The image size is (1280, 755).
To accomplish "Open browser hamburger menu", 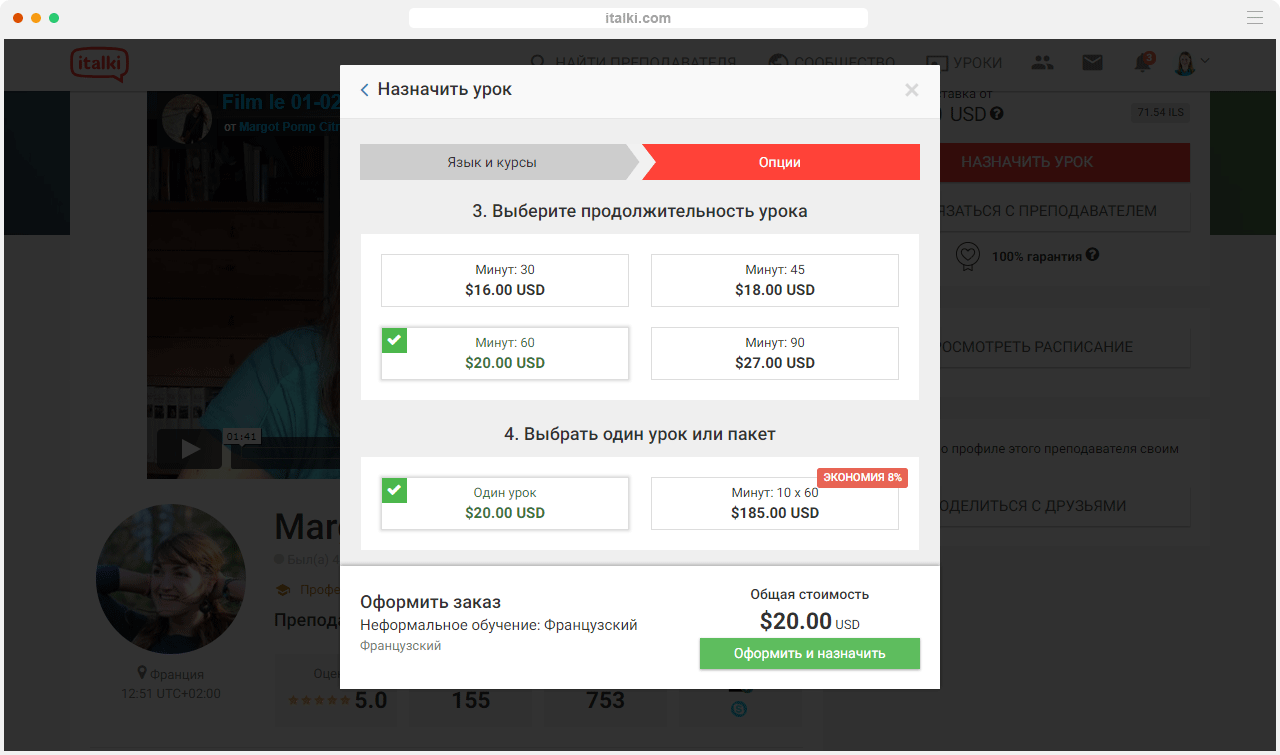I will point(1255,18).
